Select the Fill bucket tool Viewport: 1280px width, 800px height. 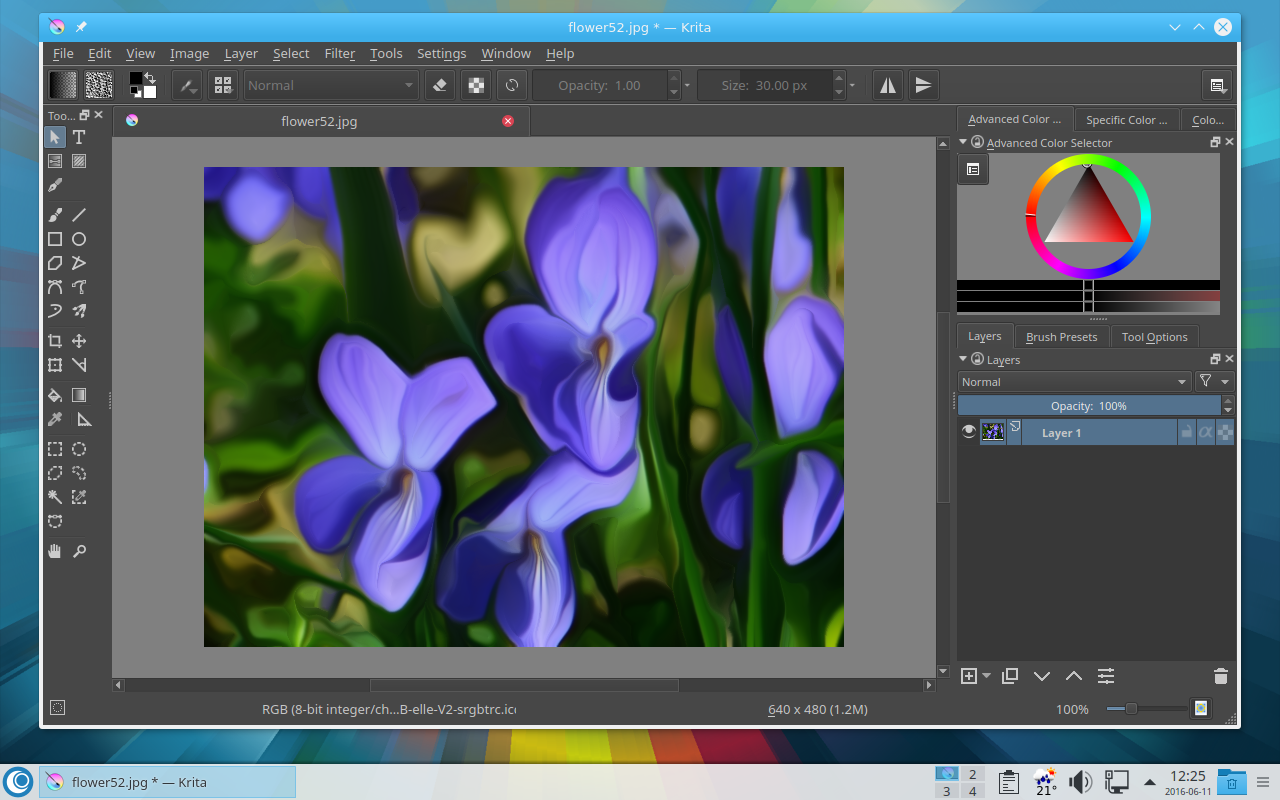coord(55,395)
